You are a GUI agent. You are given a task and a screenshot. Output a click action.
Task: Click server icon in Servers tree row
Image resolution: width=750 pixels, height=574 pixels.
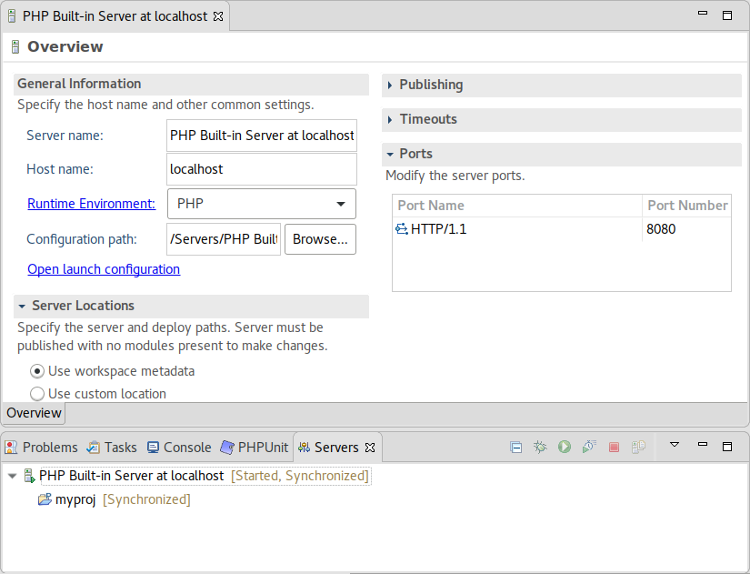click(x=30, y=476)
